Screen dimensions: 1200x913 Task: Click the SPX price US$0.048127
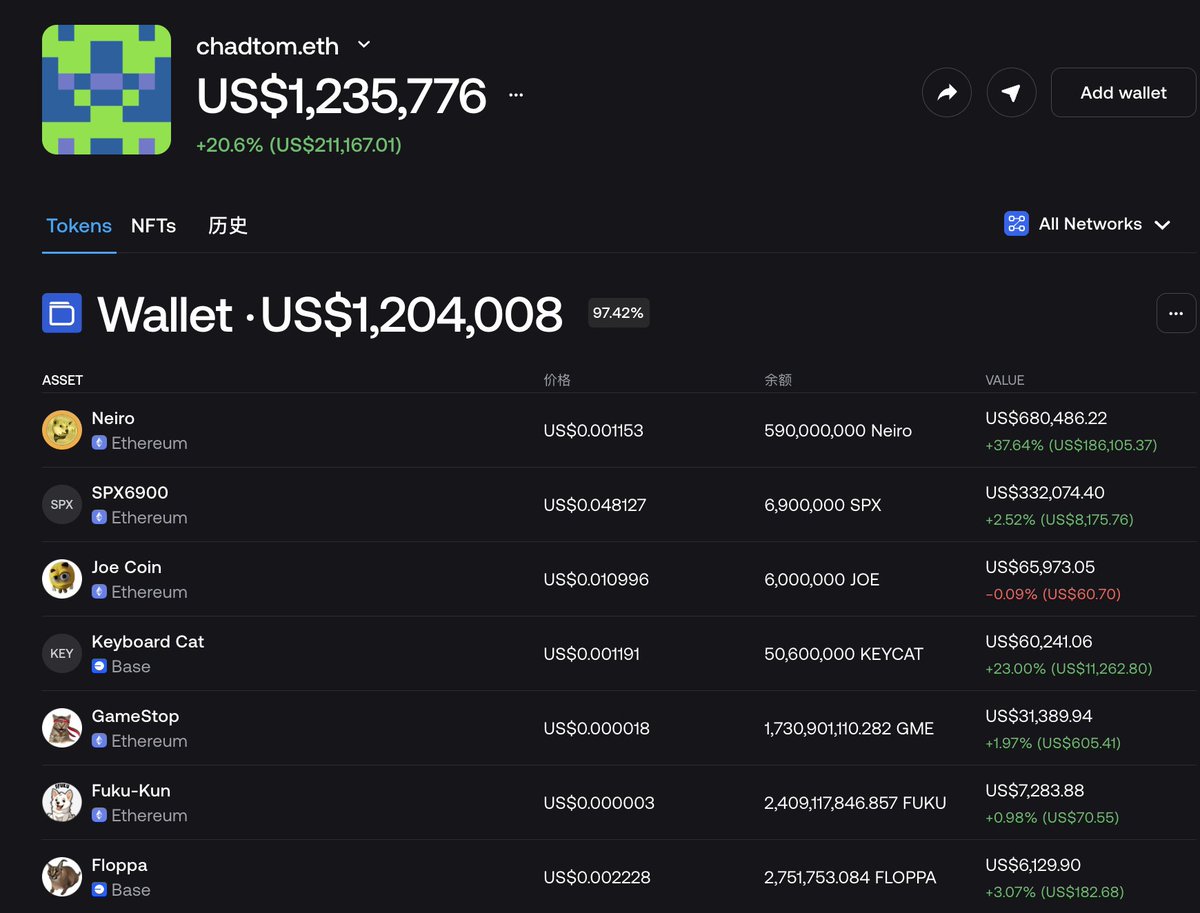595,505
